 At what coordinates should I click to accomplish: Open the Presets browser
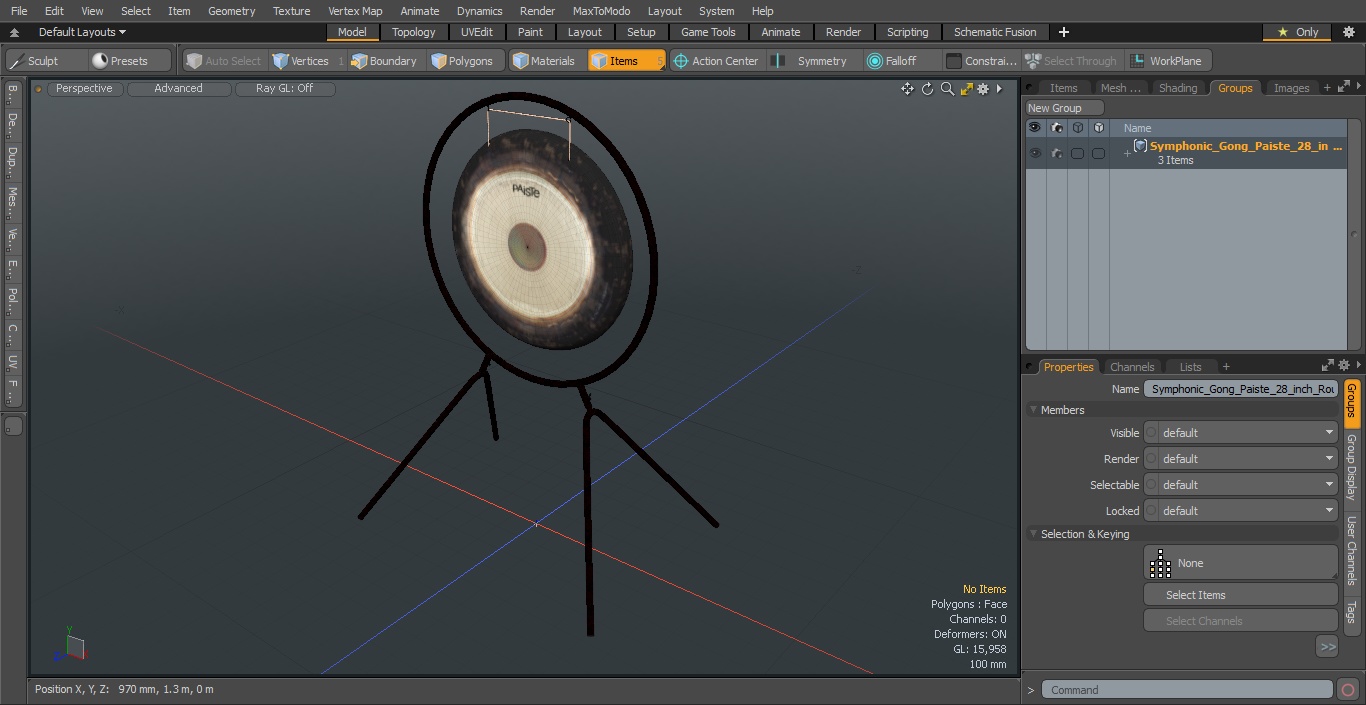click(x=130, y=61)
